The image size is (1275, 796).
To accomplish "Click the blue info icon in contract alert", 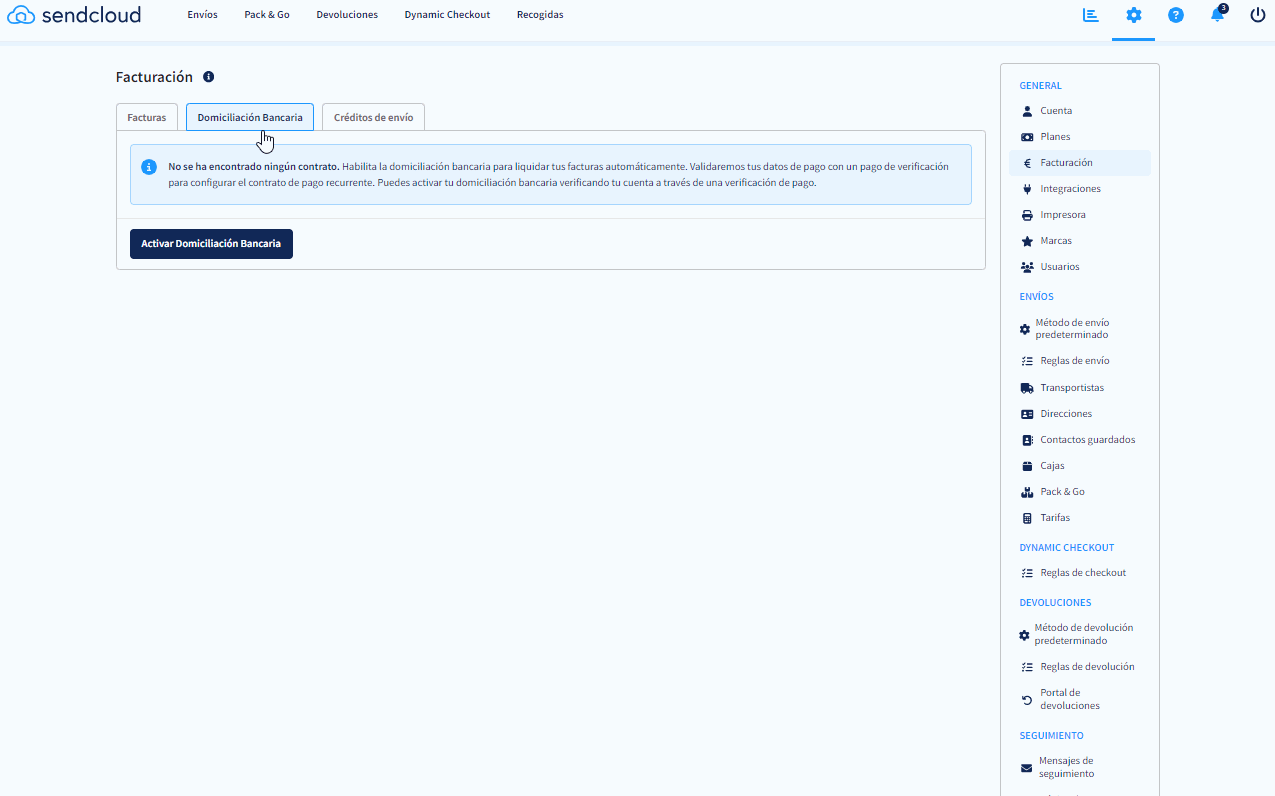I will [149, 167].
